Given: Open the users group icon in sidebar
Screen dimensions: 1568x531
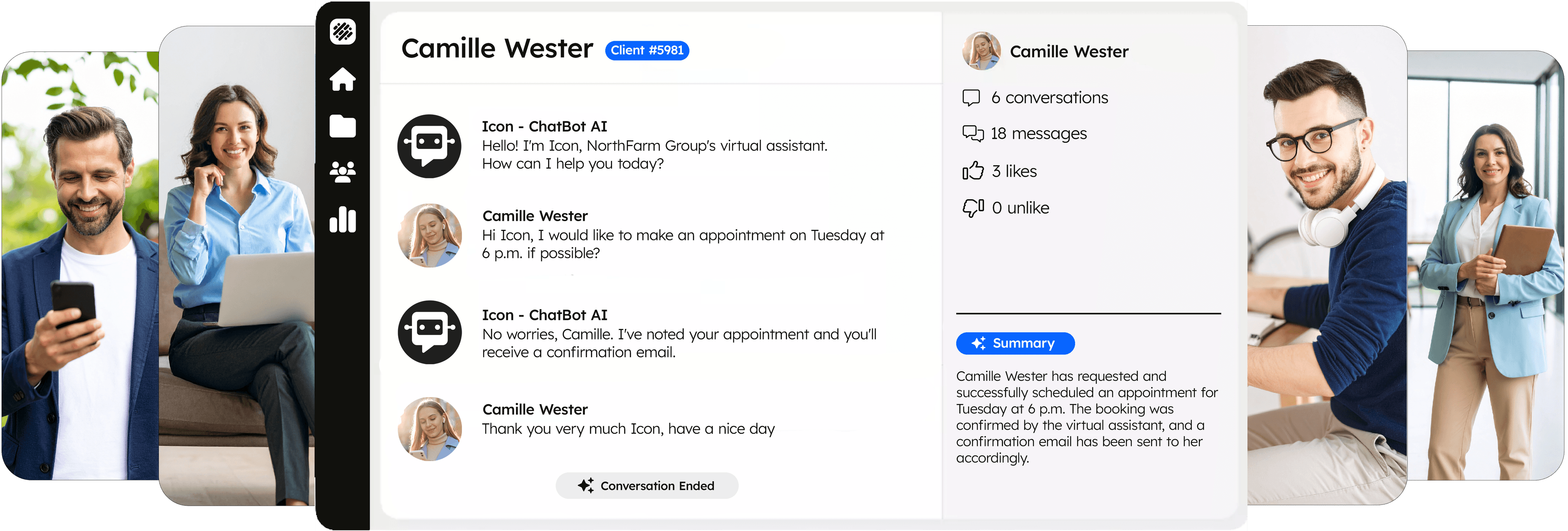Looking at the screenshot, I should [343, 172].
